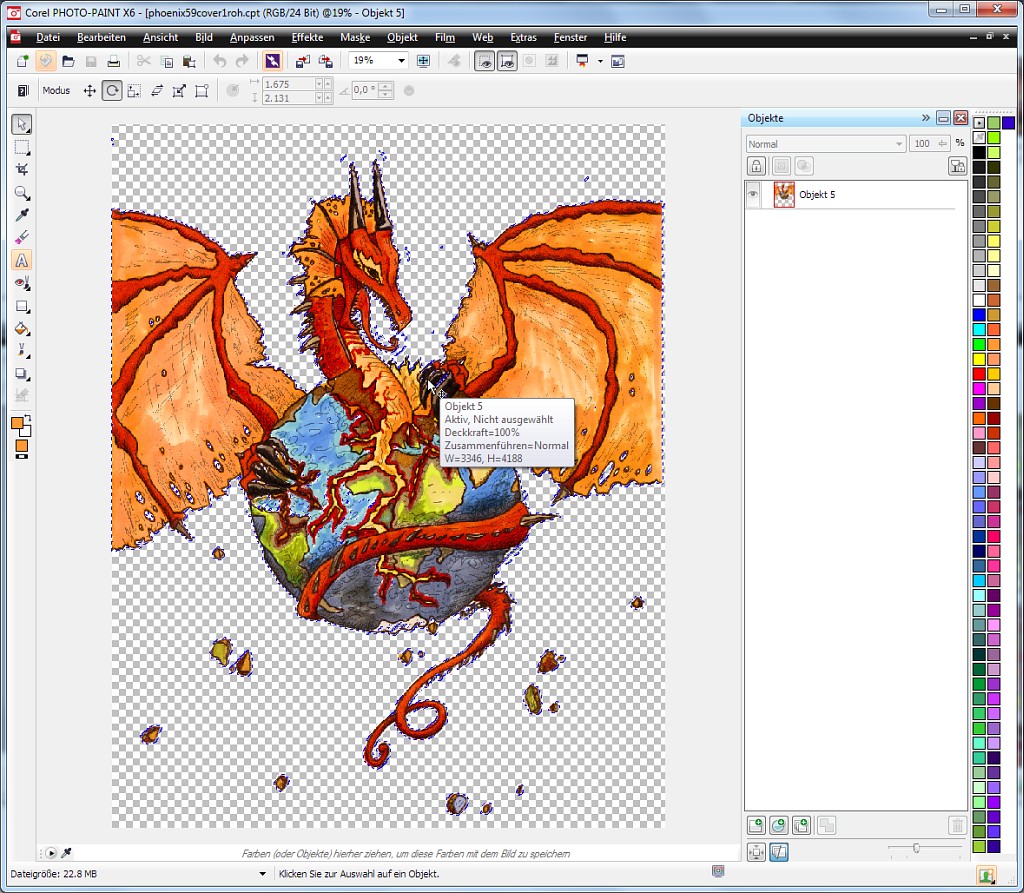
Task: Select the Distort mode icon
Action: click(179, 91)
